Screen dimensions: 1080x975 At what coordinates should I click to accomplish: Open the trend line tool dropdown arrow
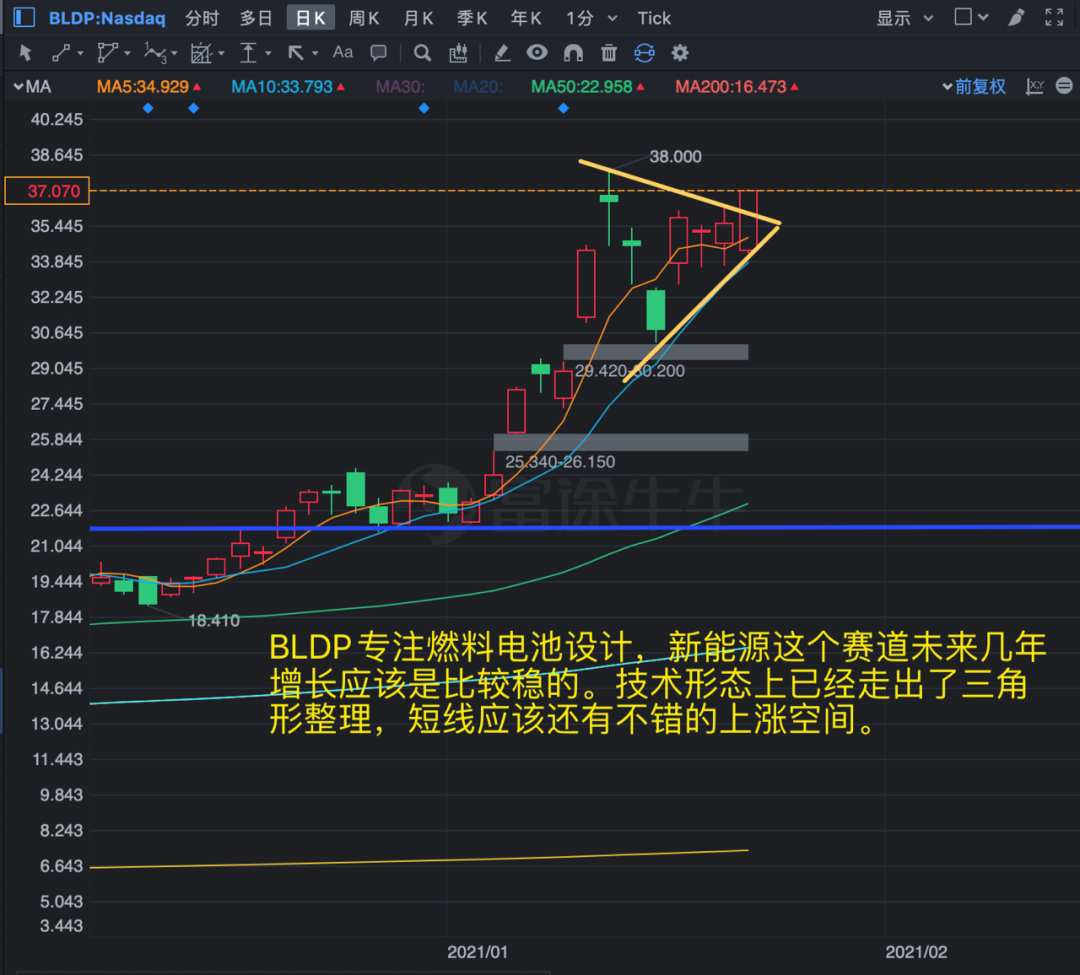(81, 53)
